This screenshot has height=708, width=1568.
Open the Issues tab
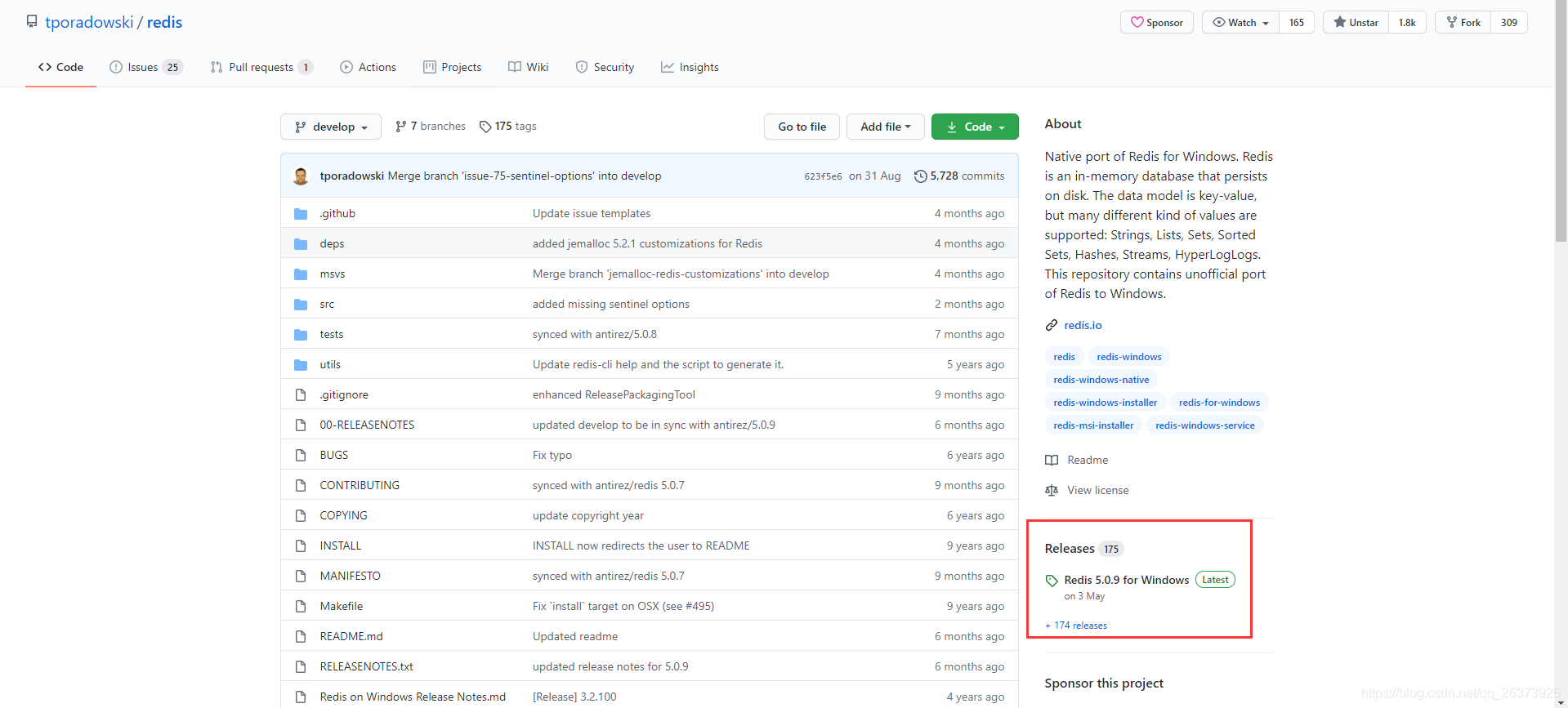point(146,67)
